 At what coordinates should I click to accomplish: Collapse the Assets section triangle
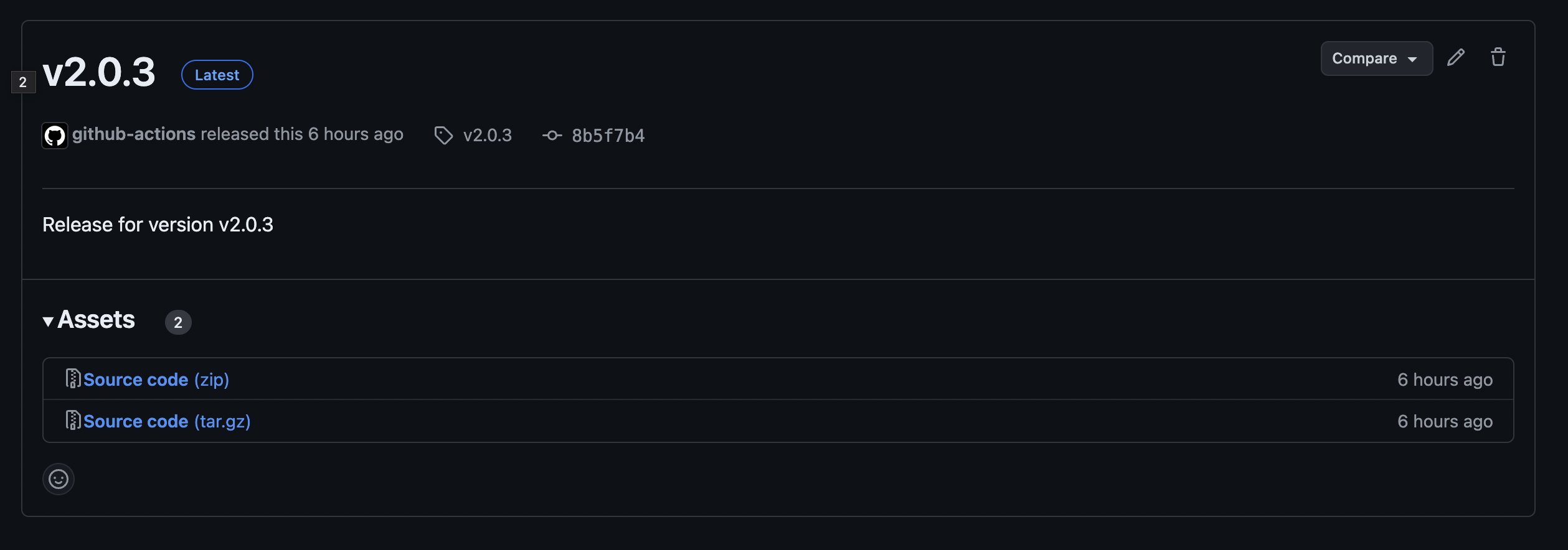pos(48,321)
